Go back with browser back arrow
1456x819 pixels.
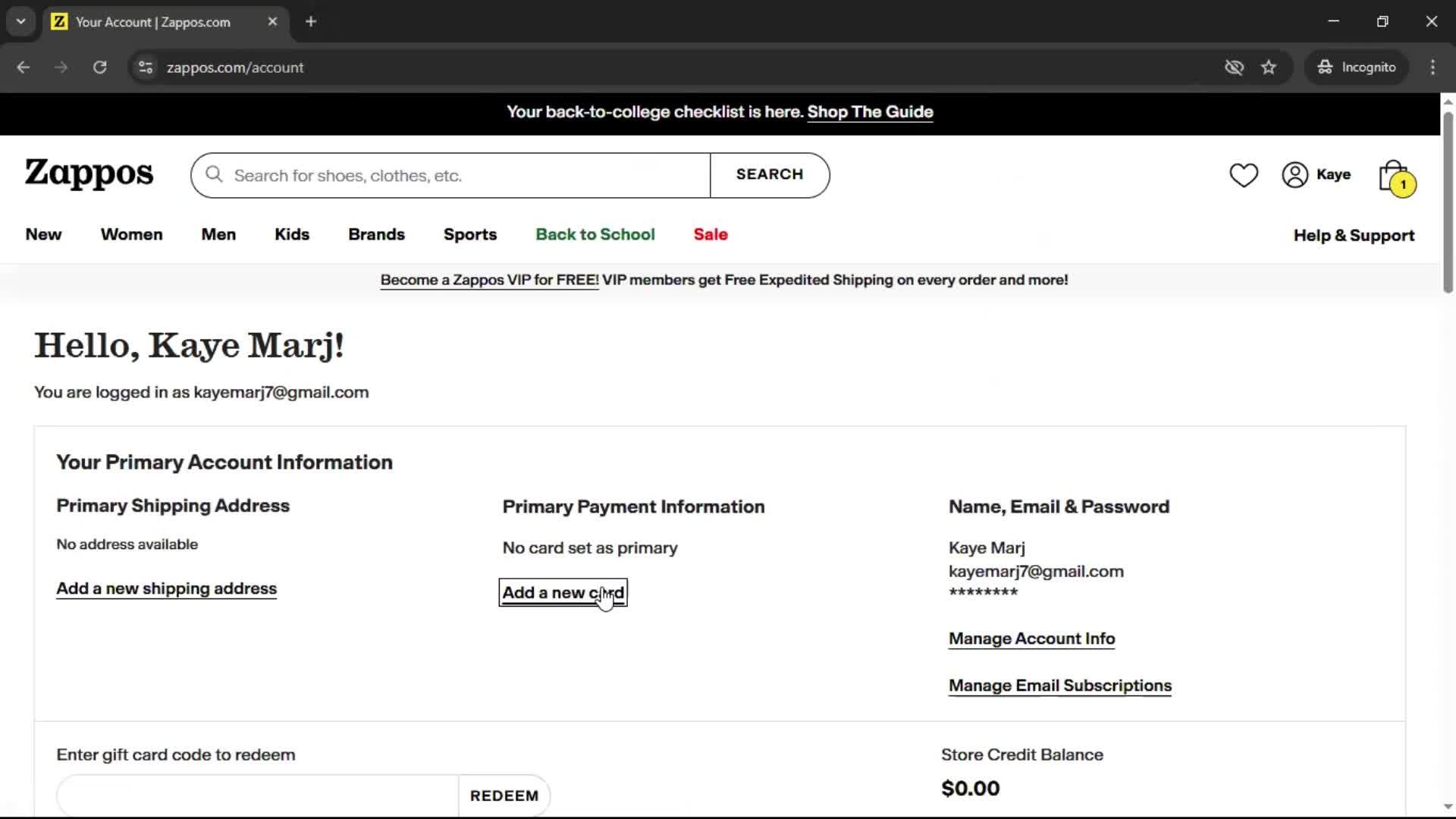pos(24,67)
